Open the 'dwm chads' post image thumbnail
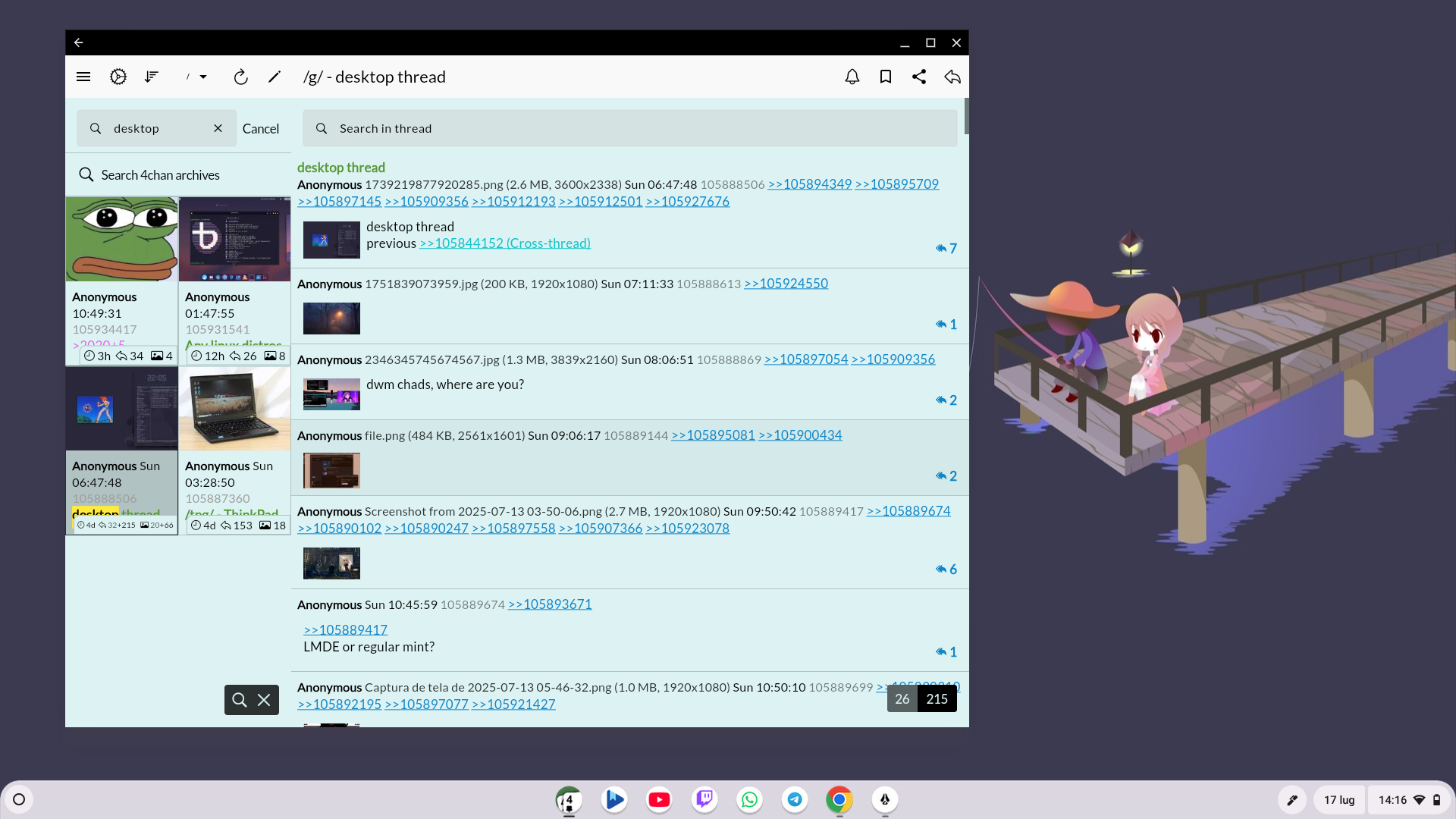The width and height of the screenshot is (1456, 819). click(x=331, y=394)
